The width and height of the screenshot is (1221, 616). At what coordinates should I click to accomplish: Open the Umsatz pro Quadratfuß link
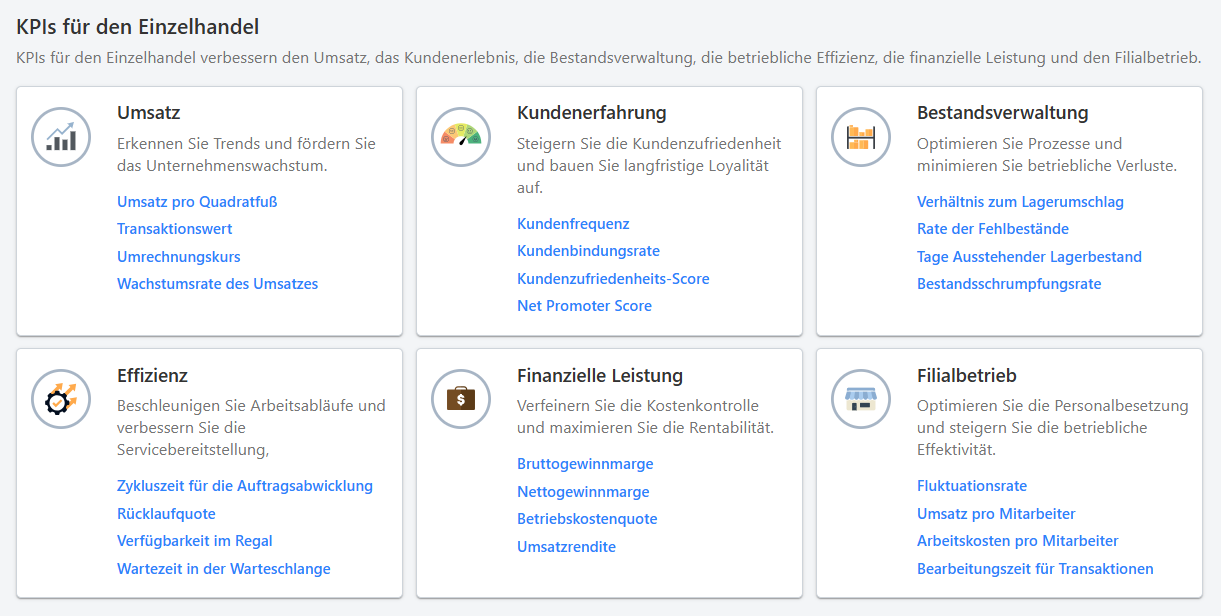coord(196,201)
